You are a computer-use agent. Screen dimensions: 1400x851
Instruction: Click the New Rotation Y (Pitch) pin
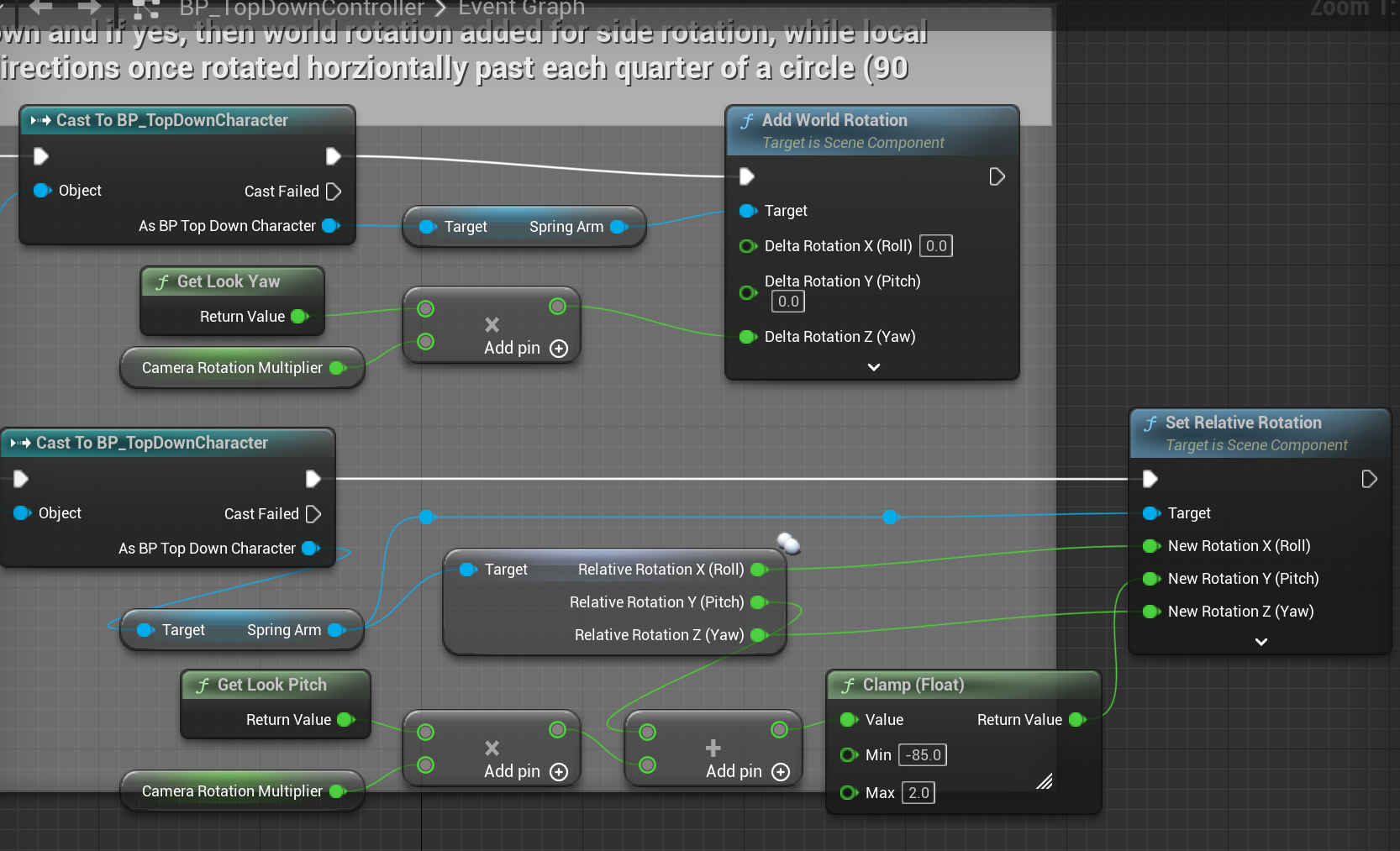[x=1152, y=579]
